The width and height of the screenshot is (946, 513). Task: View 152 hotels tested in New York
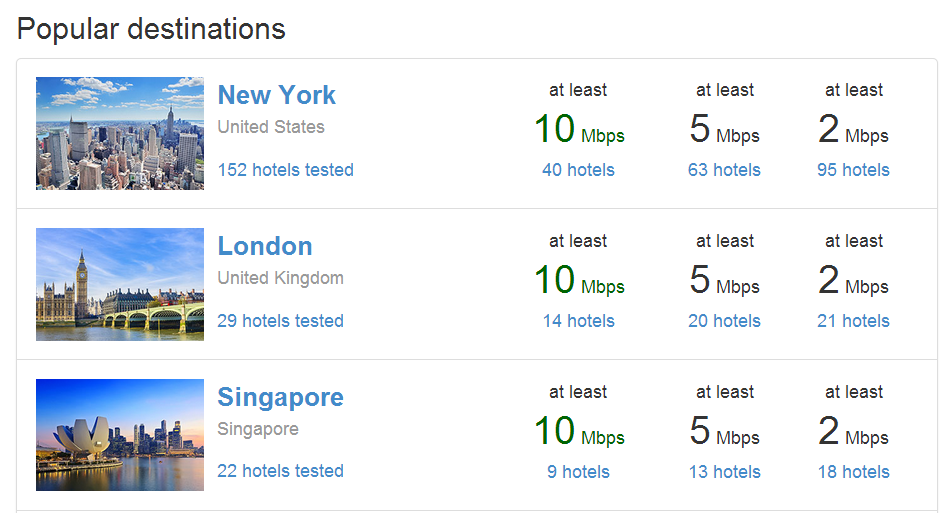click(x=286, y=170)
